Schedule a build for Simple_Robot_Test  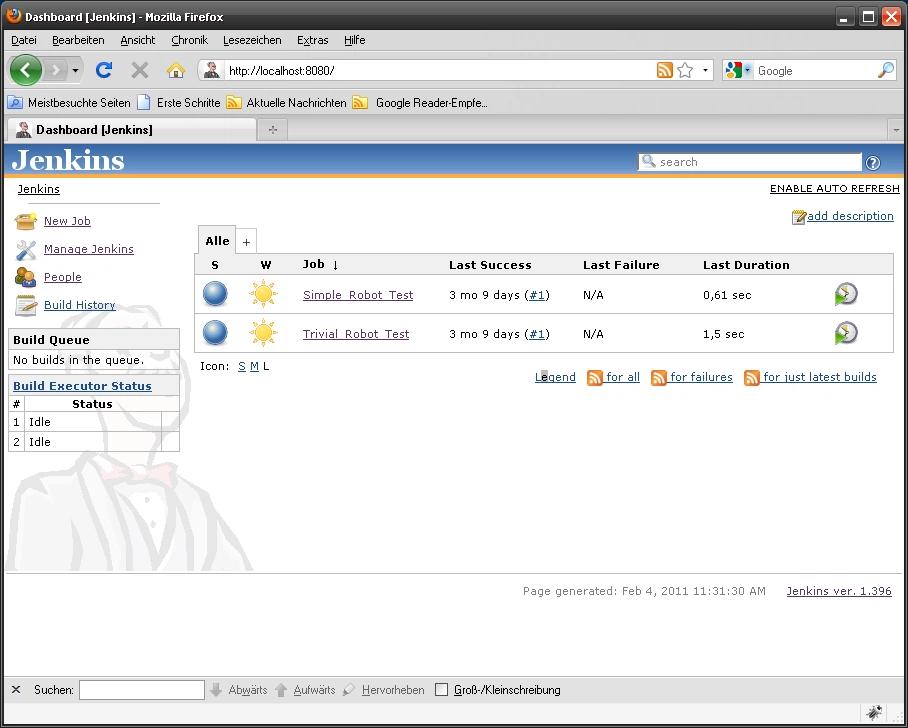click(x=846, y=294)
